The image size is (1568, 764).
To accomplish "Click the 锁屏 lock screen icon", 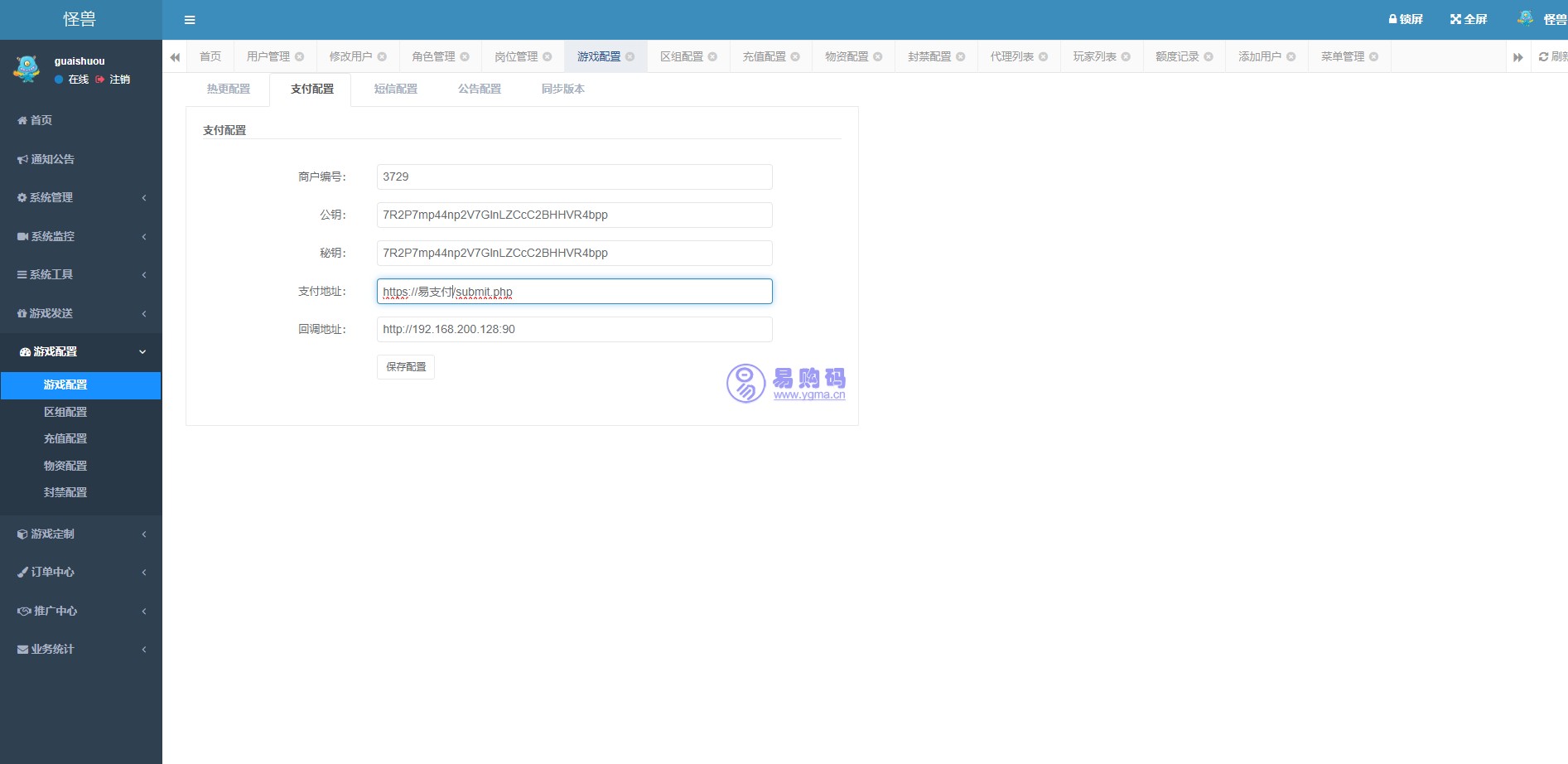I will [1392, 18].
